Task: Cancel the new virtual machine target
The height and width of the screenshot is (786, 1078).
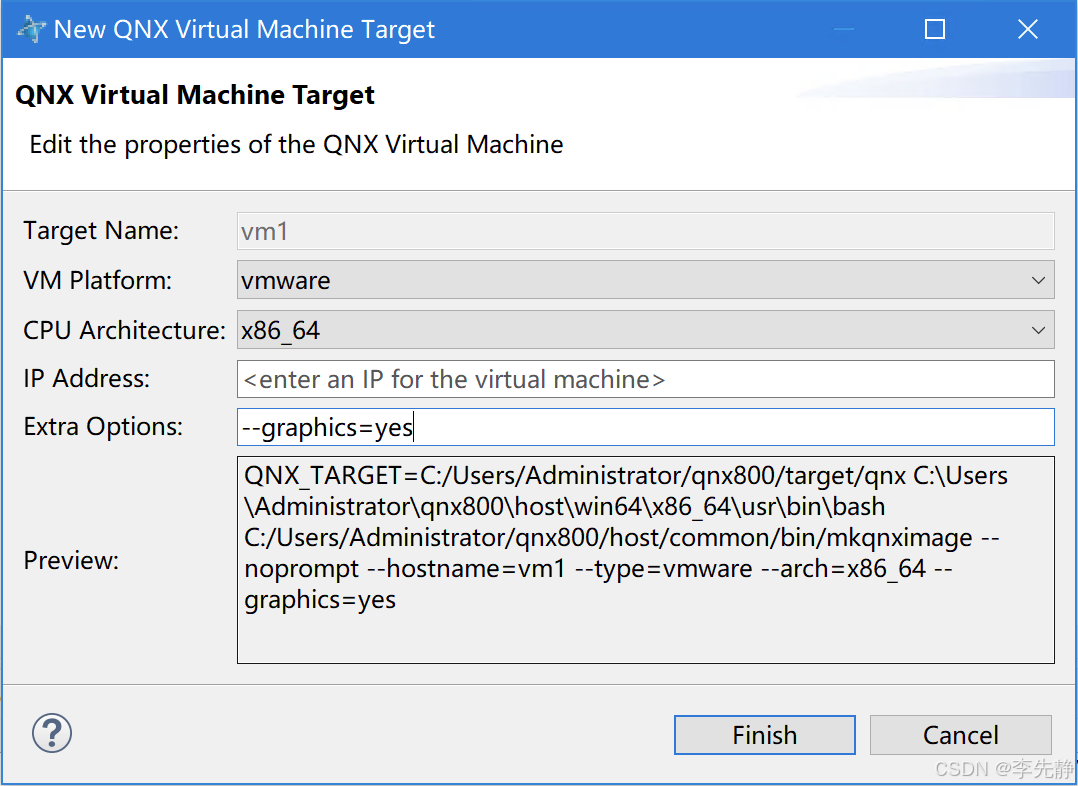Action: coord(960,735)
